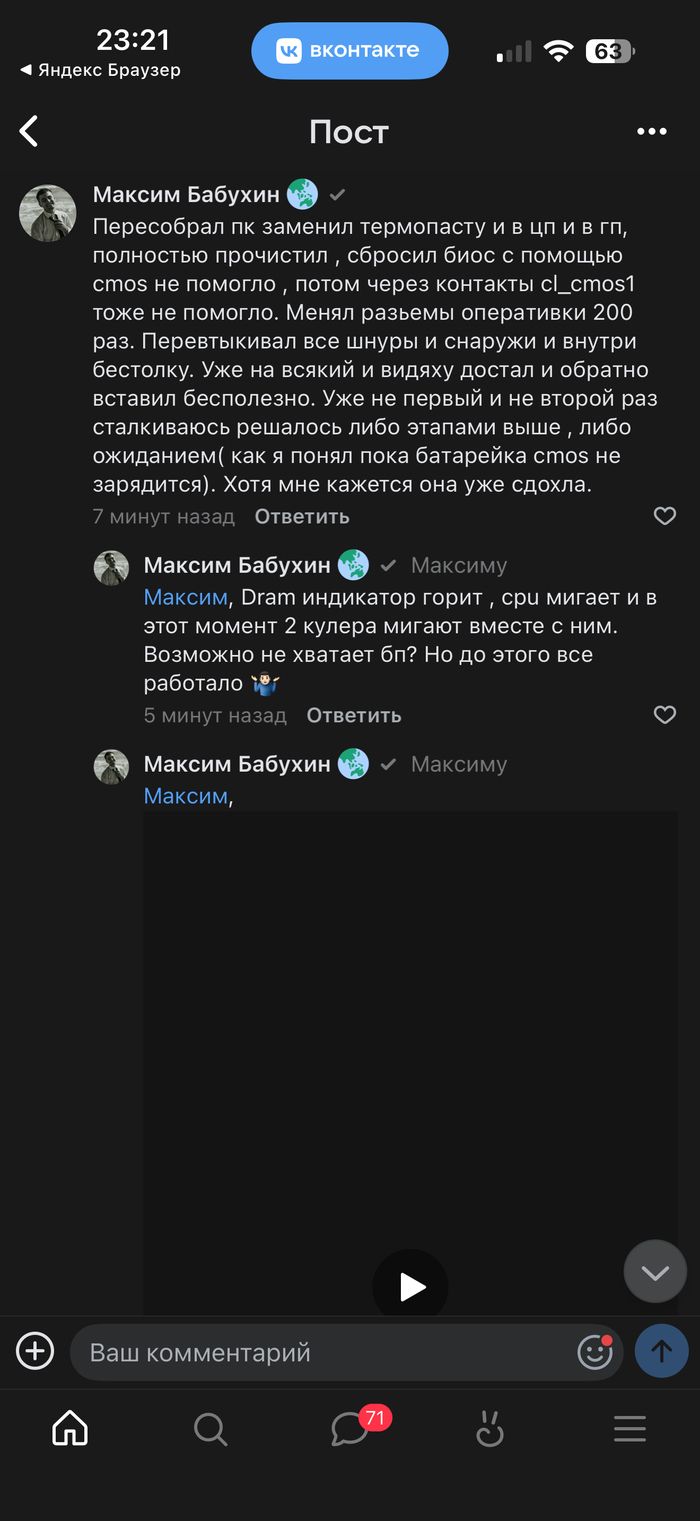Viewport: 700px width, 1521px height.
Task: Like Максим's Dram indicator comment
Action: point(664,715)
